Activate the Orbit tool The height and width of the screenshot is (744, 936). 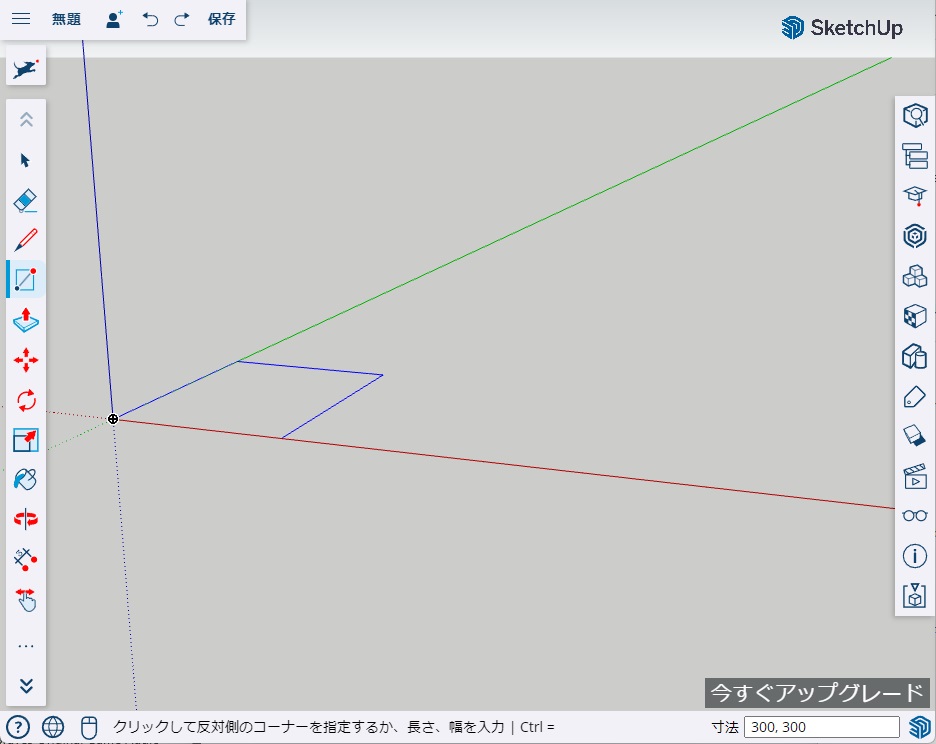click(x=26, y=519)
